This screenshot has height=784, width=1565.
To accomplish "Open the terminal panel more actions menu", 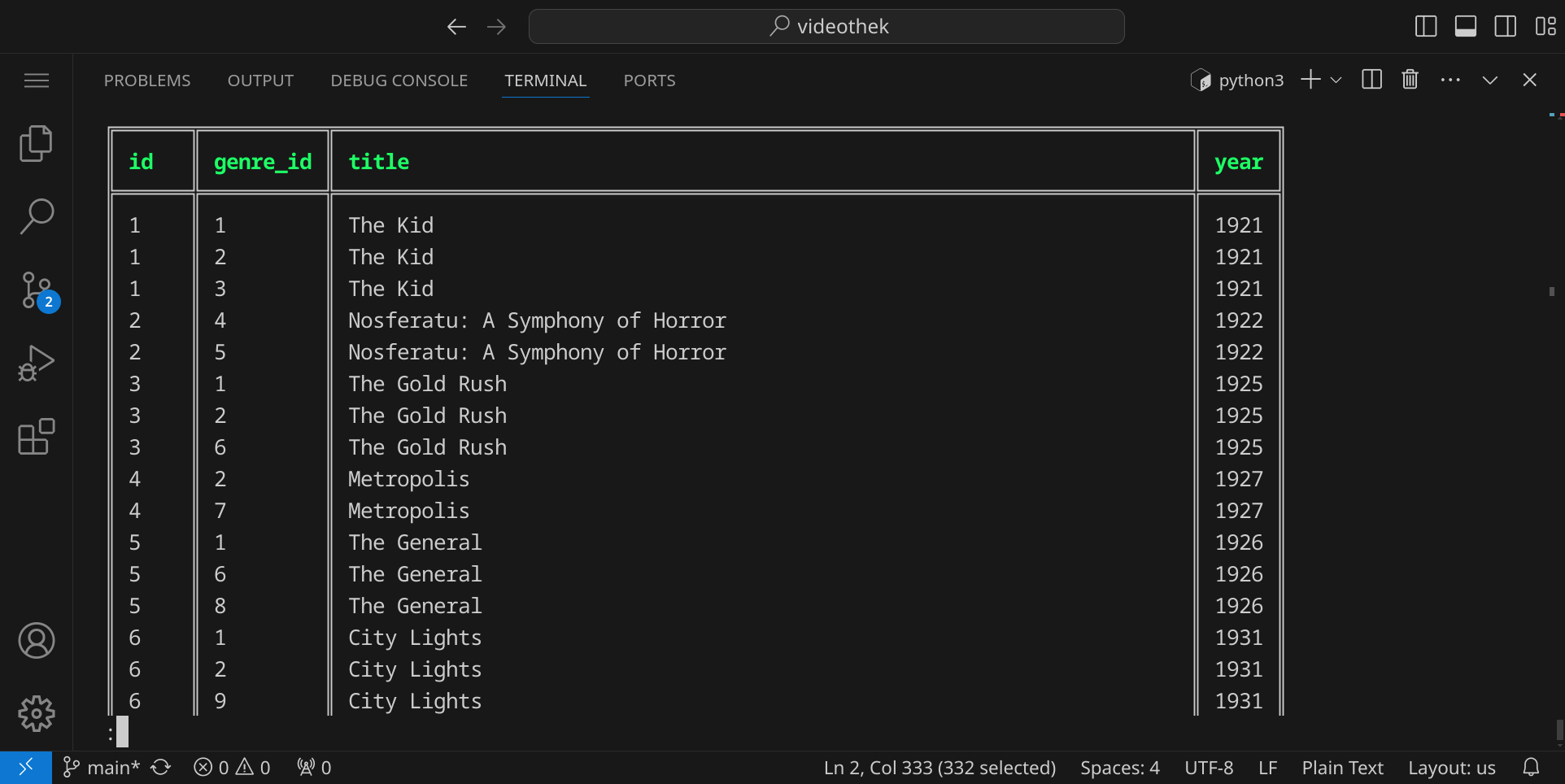I will click(1449, 80).
